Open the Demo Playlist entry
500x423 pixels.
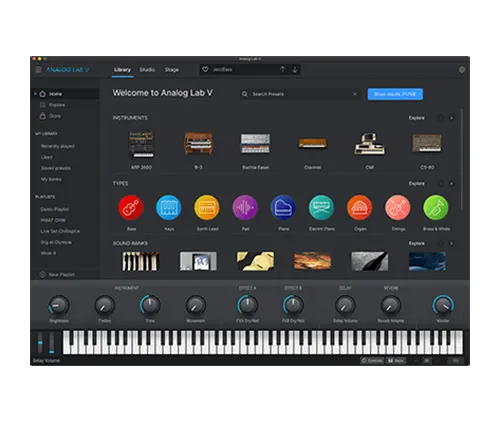pyautogui.click(x=54, y=209)
